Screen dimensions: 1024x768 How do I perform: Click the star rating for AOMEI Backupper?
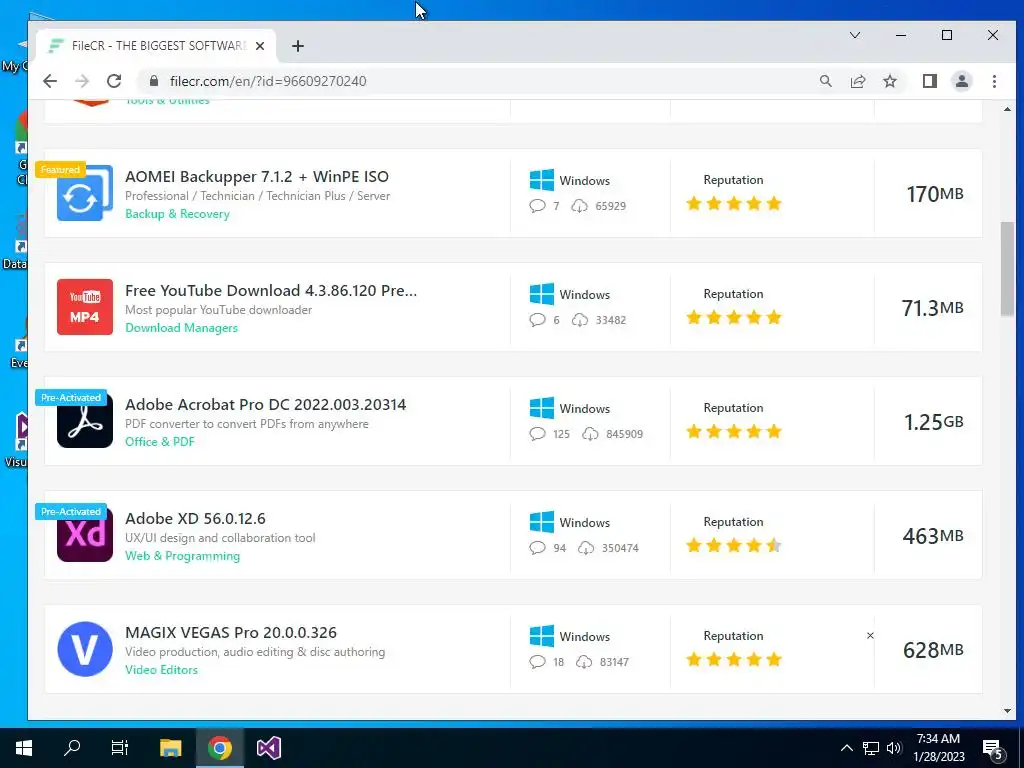coord(733,203)
